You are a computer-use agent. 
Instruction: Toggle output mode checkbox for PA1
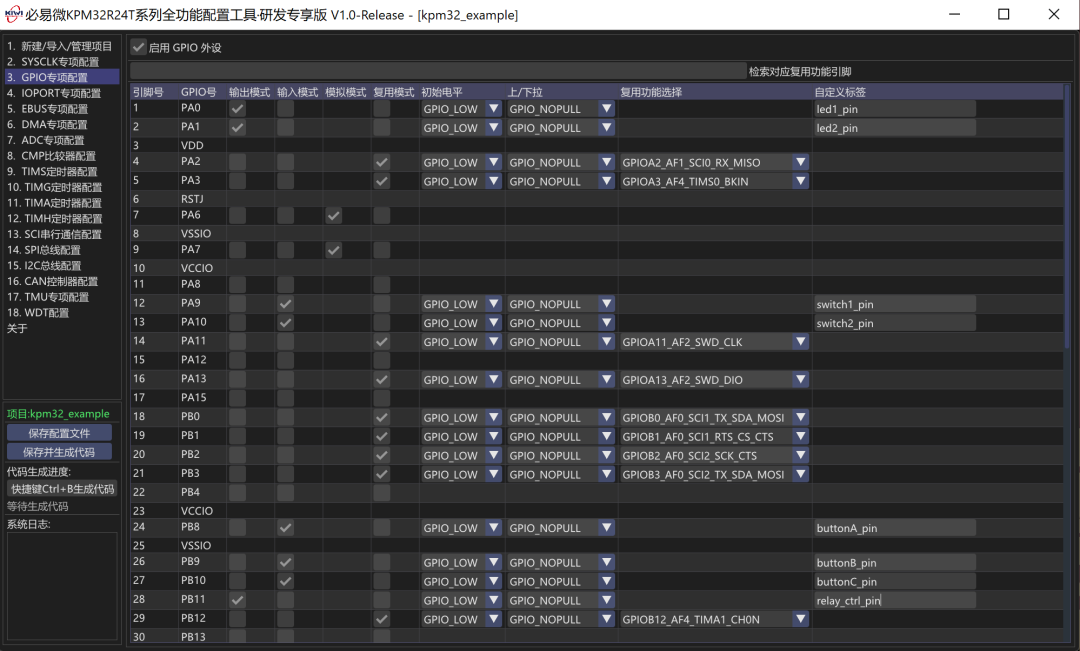coord(238,127)
